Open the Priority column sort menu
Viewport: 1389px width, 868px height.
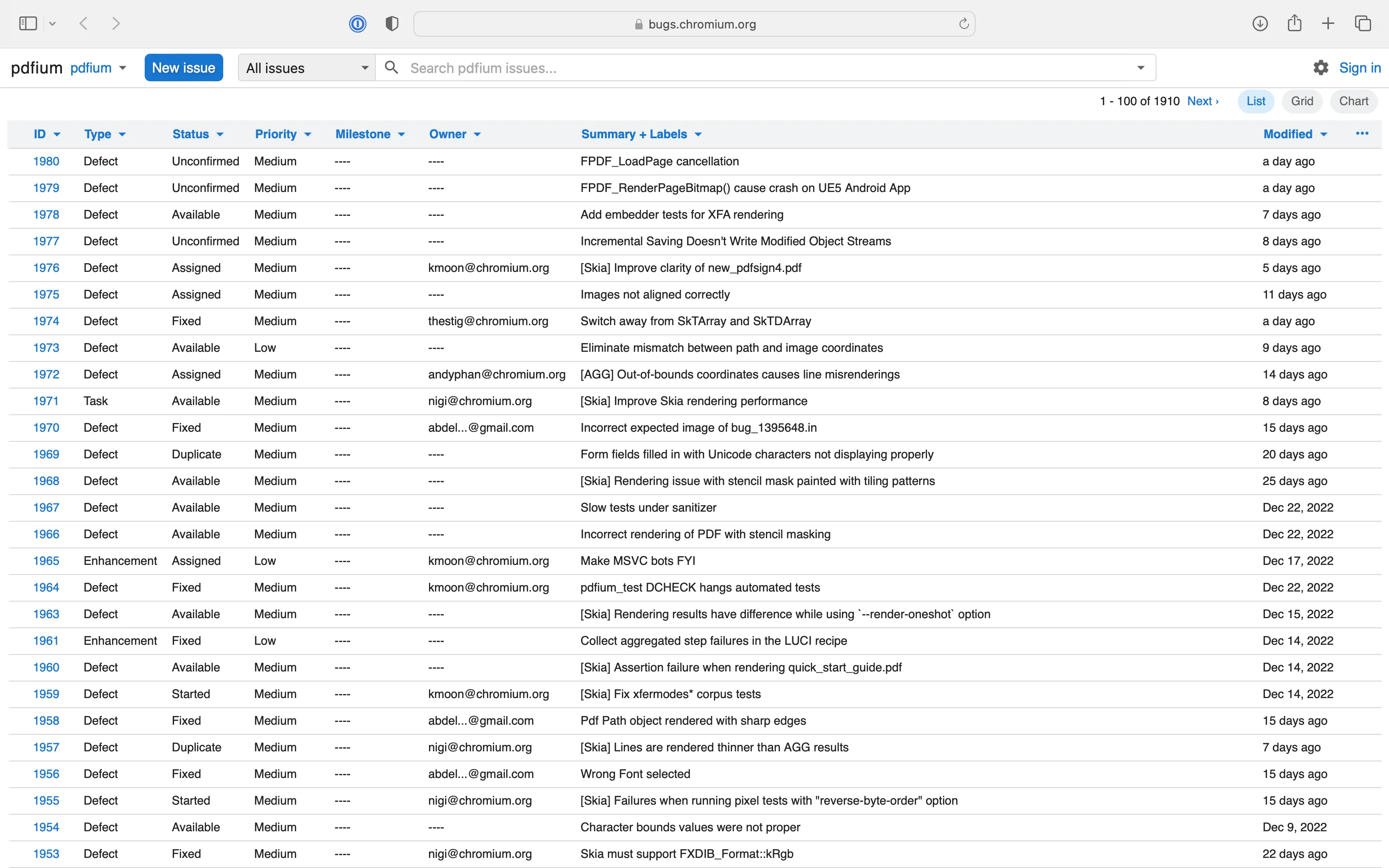[x=307, y=134]
